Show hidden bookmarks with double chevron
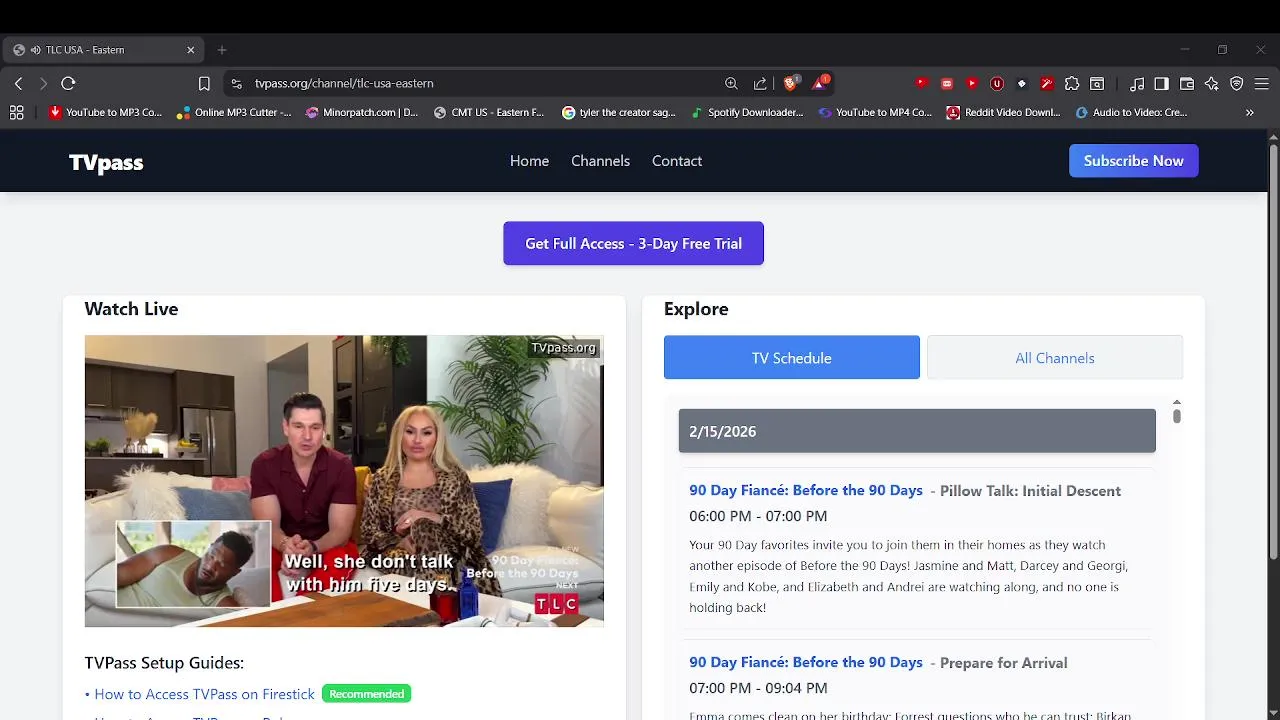Viewport: 1280px width, 720px height. click(1250, 113)
